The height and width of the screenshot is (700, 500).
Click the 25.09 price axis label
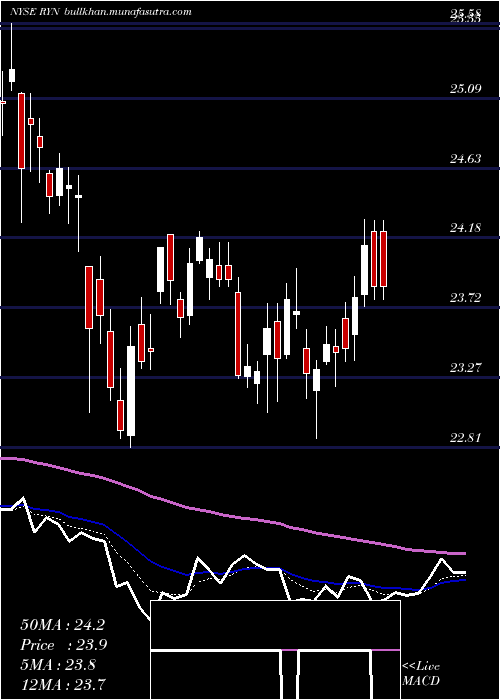pos(466,89)
